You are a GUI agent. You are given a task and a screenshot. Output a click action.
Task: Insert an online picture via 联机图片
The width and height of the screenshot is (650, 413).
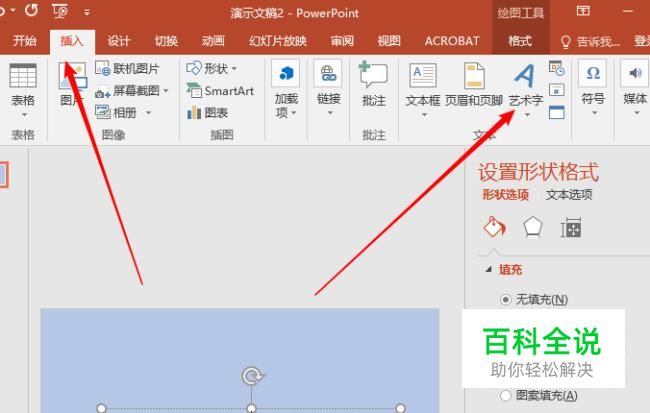pos(127,68)
